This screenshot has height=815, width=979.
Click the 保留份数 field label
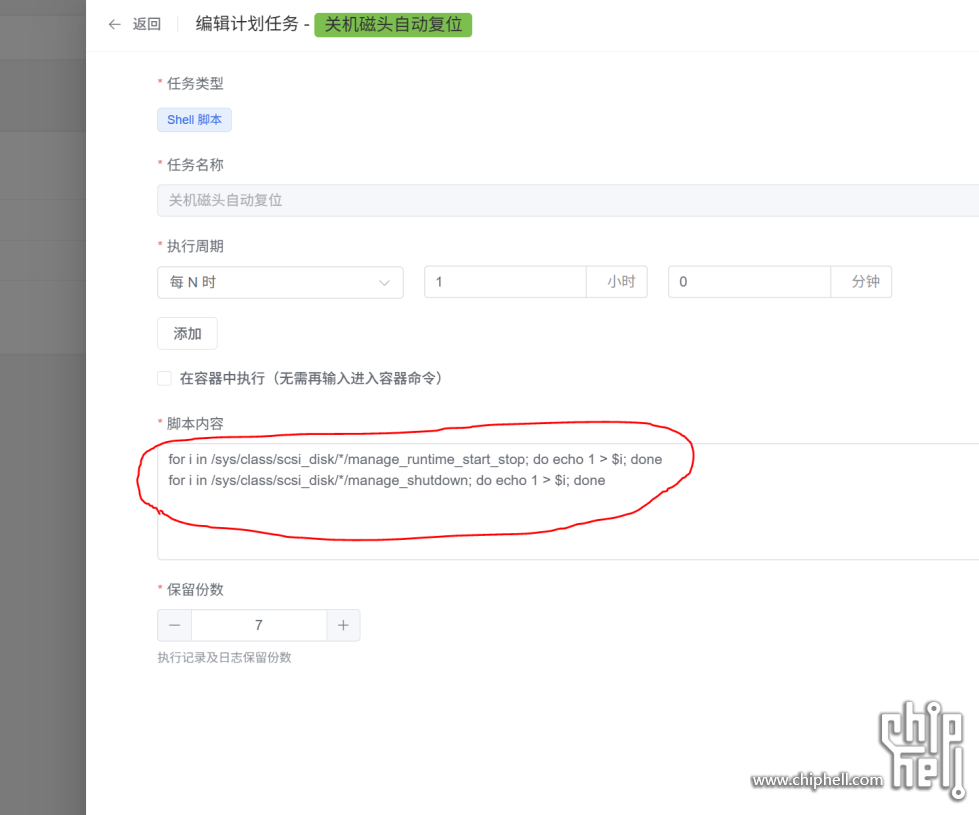(x=195, y=590)
